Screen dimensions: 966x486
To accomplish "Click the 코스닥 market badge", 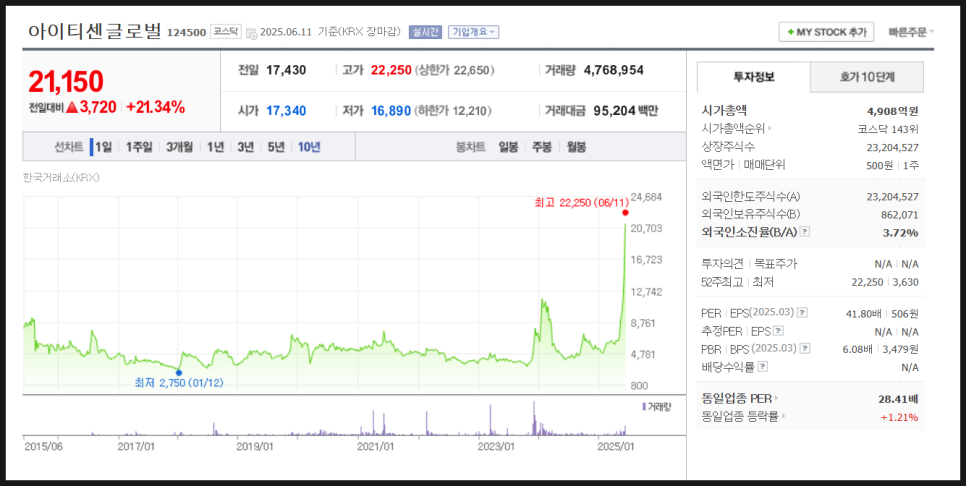I will (225, 31).
